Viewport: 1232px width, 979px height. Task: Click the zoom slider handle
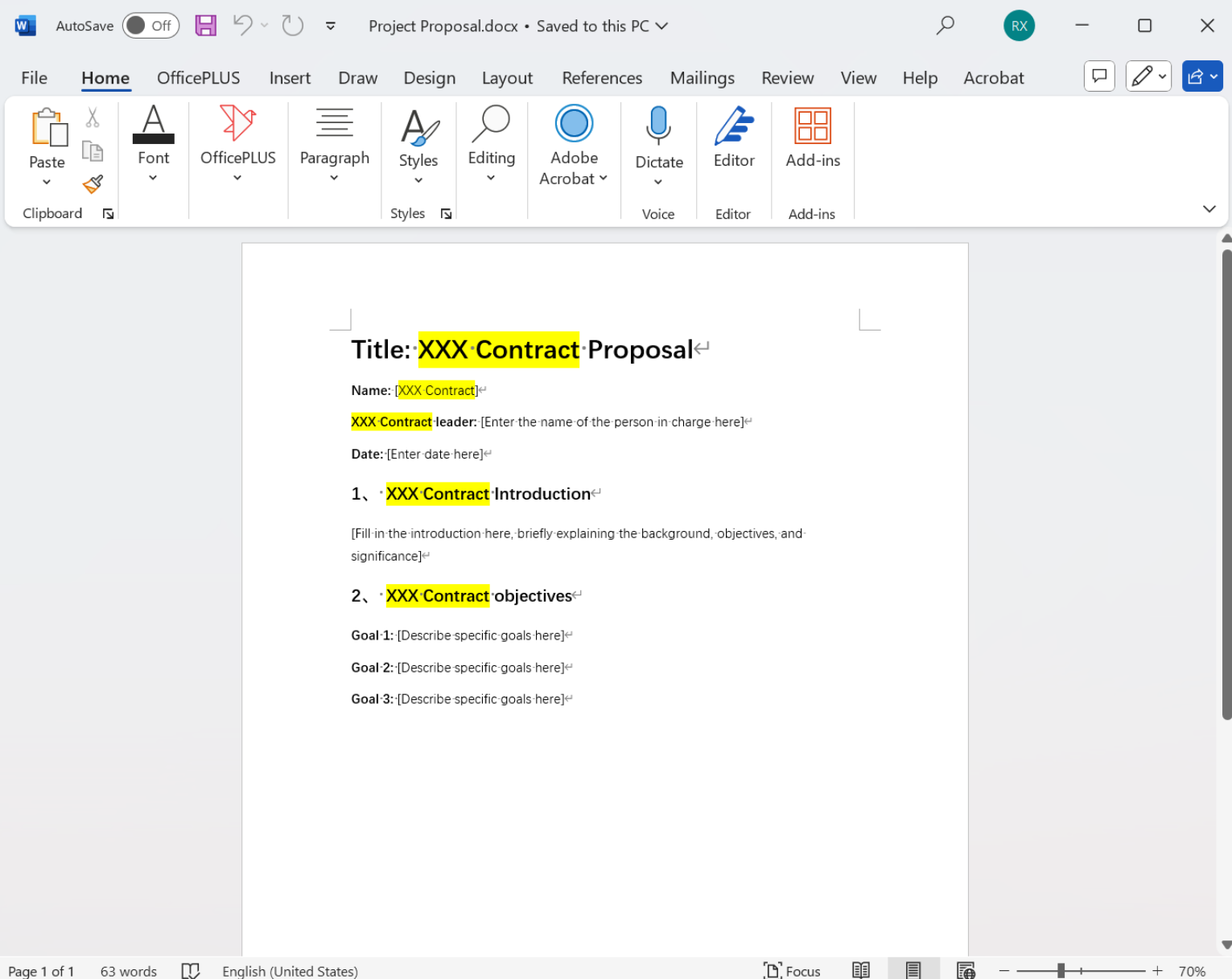tap(1061, 971)
